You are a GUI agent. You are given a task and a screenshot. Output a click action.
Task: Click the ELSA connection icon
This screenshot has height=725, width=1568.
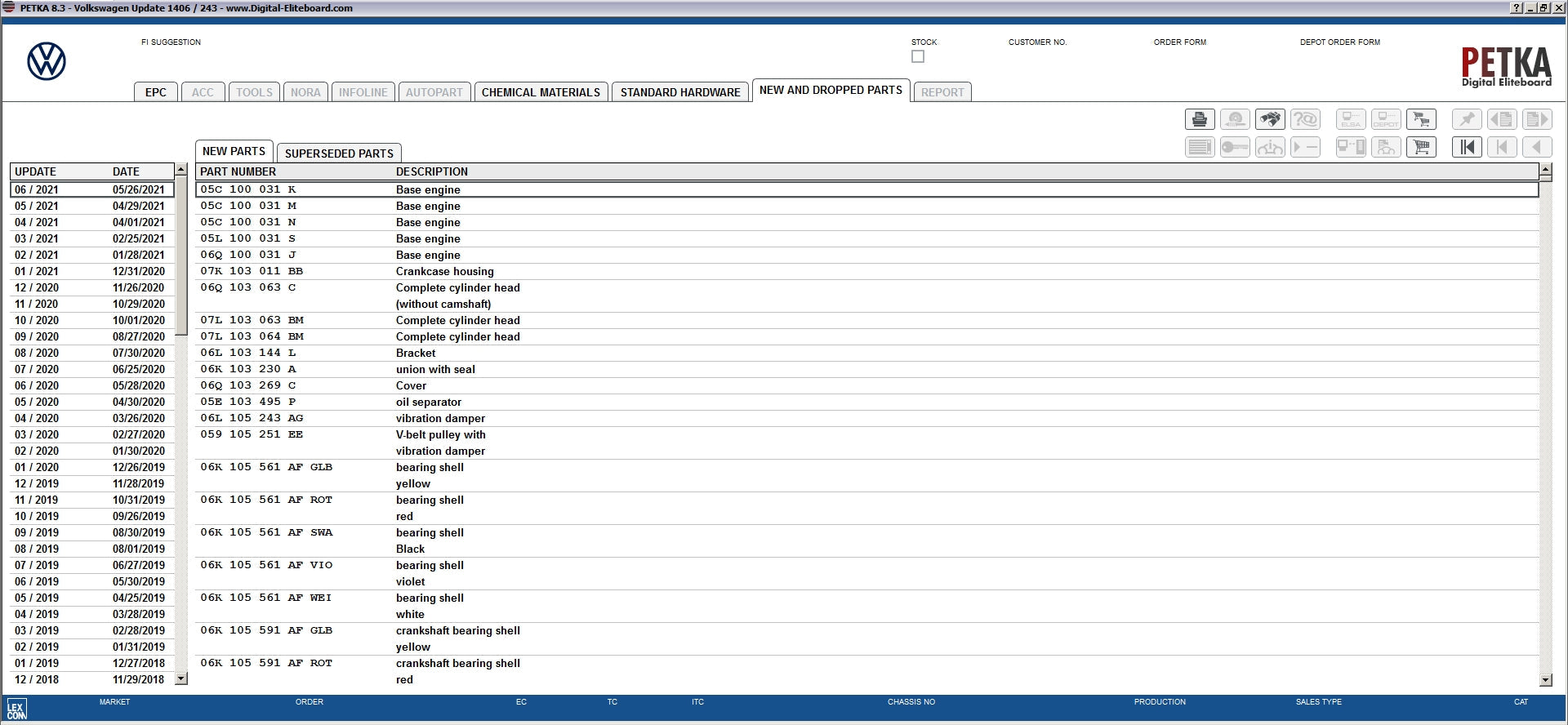(1350, 120)
